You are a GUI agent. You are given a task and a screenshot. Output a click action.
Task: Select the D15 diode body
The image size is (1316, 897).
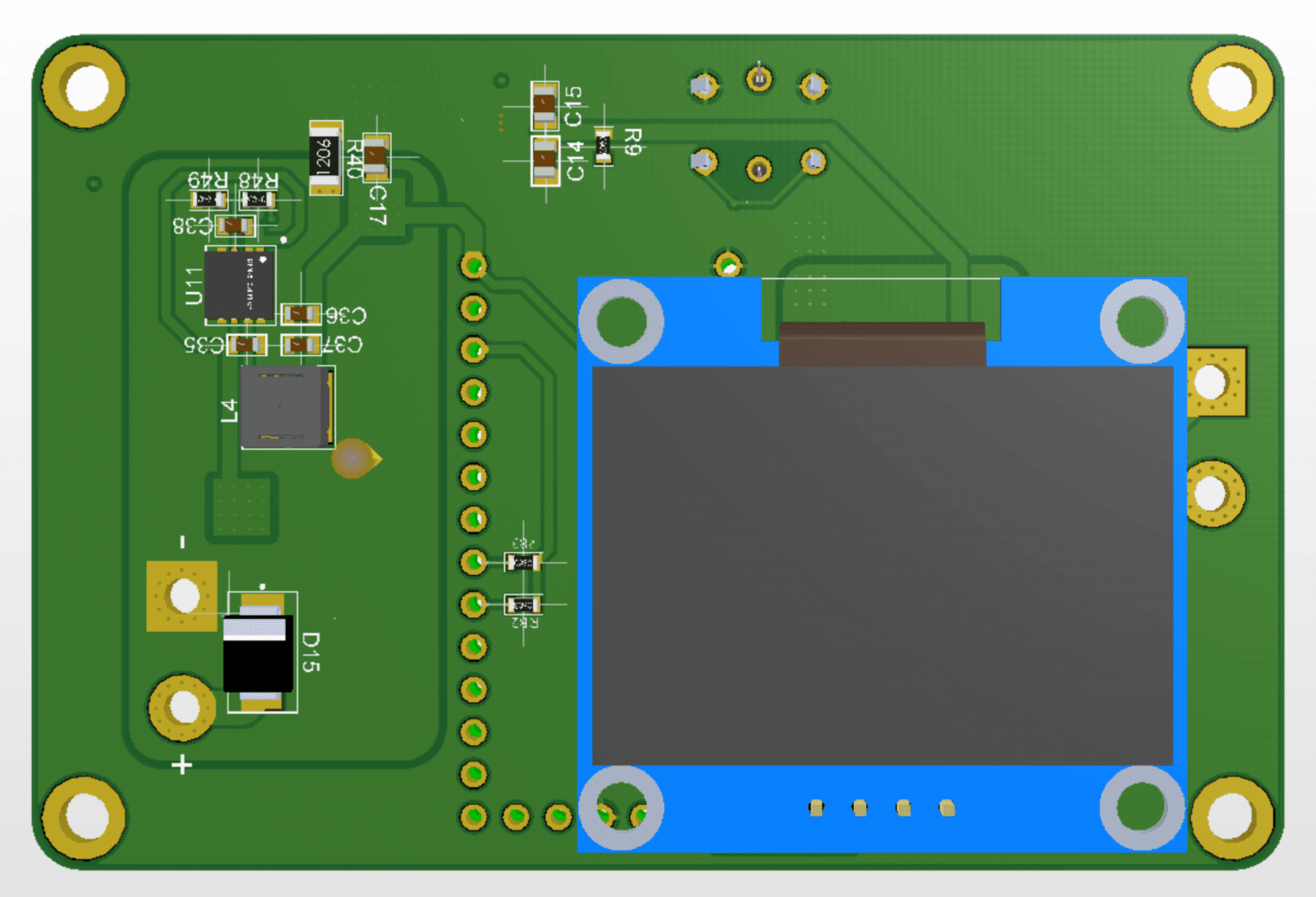coord(258,653)
